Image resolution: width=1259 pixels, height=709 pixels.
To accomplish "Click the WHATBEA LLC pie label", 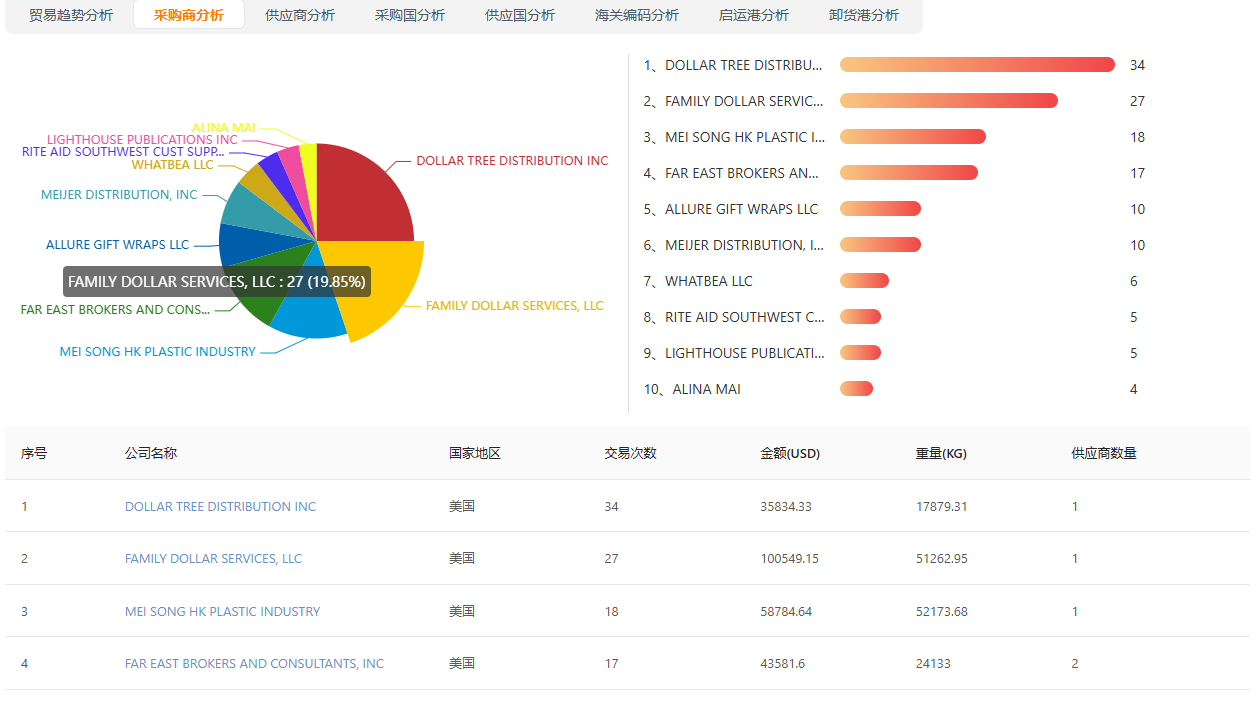I will (x=172, y=165).
